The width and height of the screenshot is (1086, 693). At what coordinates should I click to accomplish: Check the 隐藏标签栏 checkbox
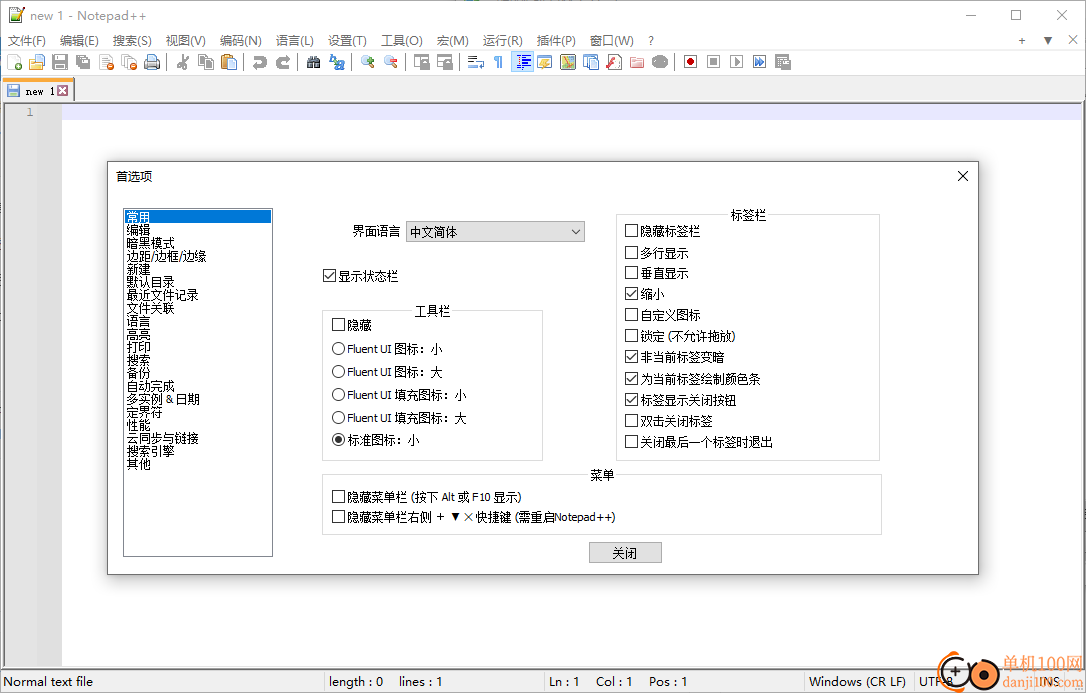pos(631,231)
